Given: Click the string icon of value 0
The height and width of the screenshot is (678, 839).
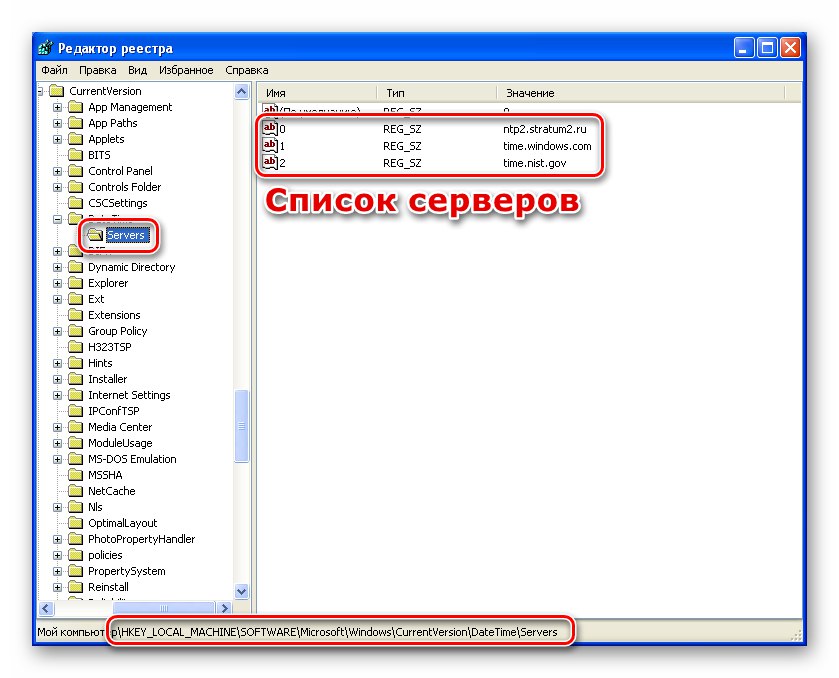Looking at the screenshot, I should (x=270, y=128).
